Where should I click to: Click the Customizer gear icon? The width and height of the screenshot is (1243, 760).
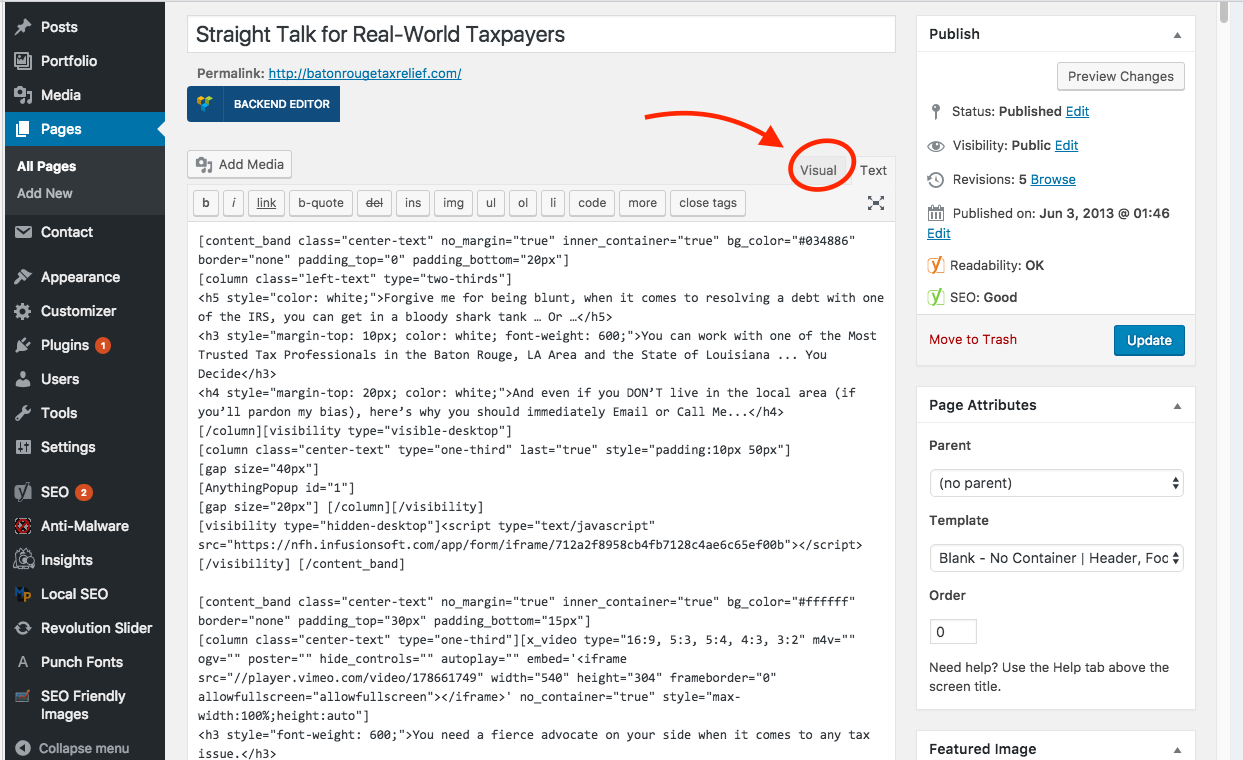coord(22,311)
